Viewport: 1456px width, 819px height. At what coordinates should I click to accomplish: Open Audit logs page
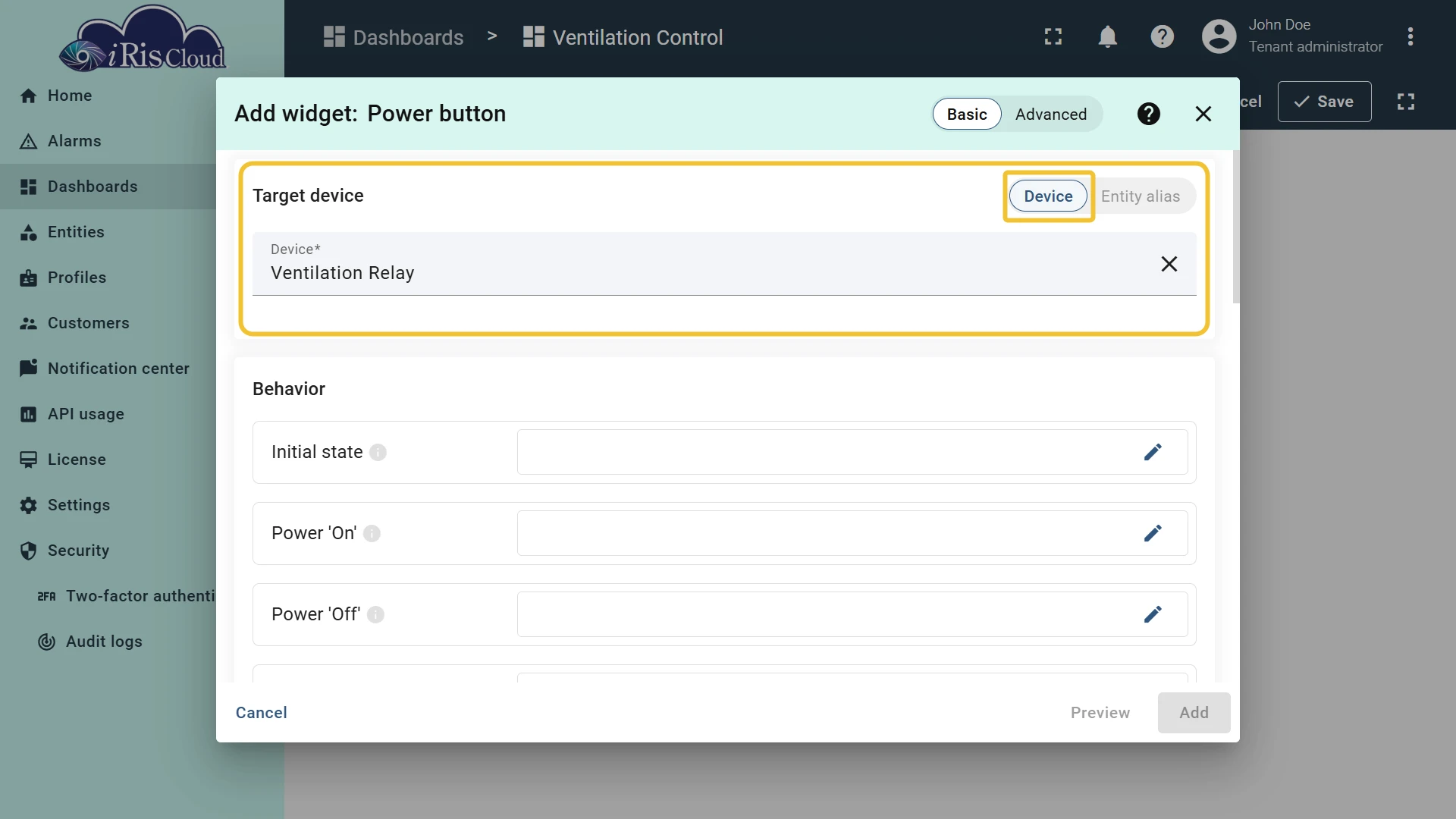(106, 642)
